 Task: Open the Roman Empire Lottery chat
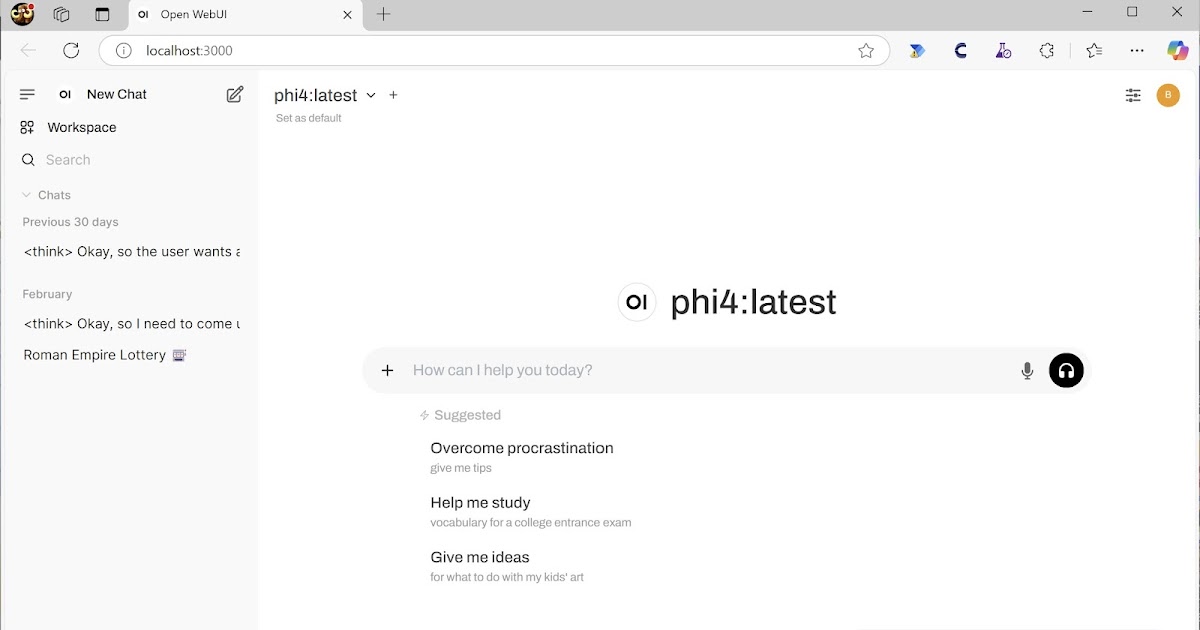tap(95, 355)
